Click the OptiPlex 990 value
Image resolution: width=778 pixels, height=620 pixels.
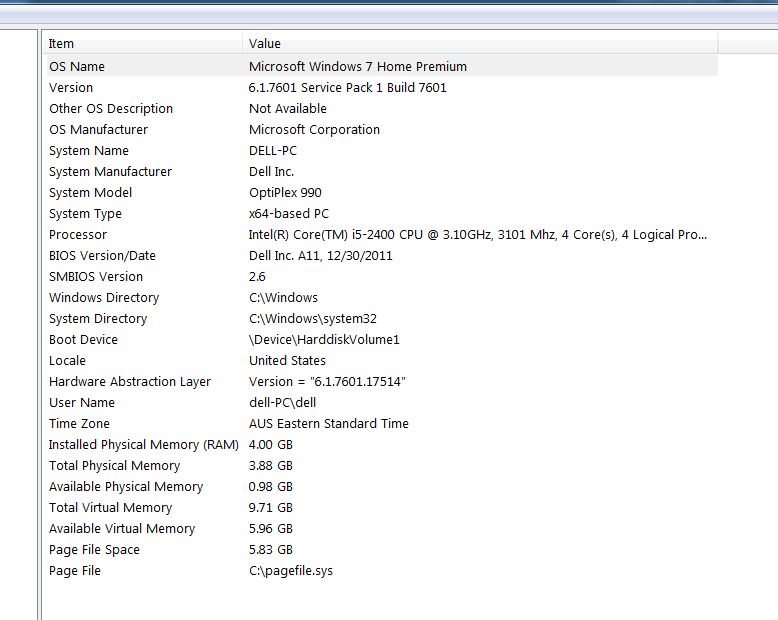[x=285, y=192]
